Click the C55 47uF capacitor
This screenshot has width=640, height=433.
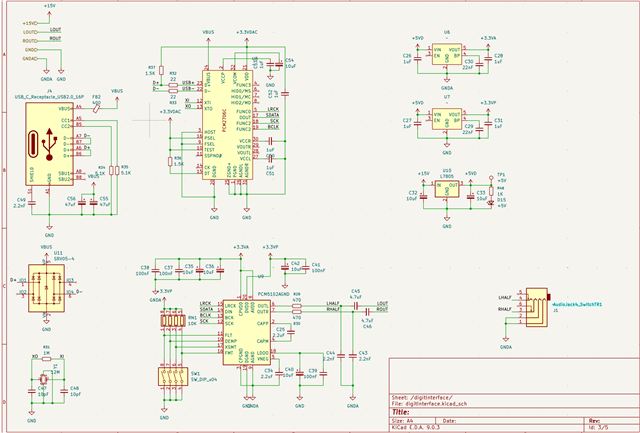93,203
